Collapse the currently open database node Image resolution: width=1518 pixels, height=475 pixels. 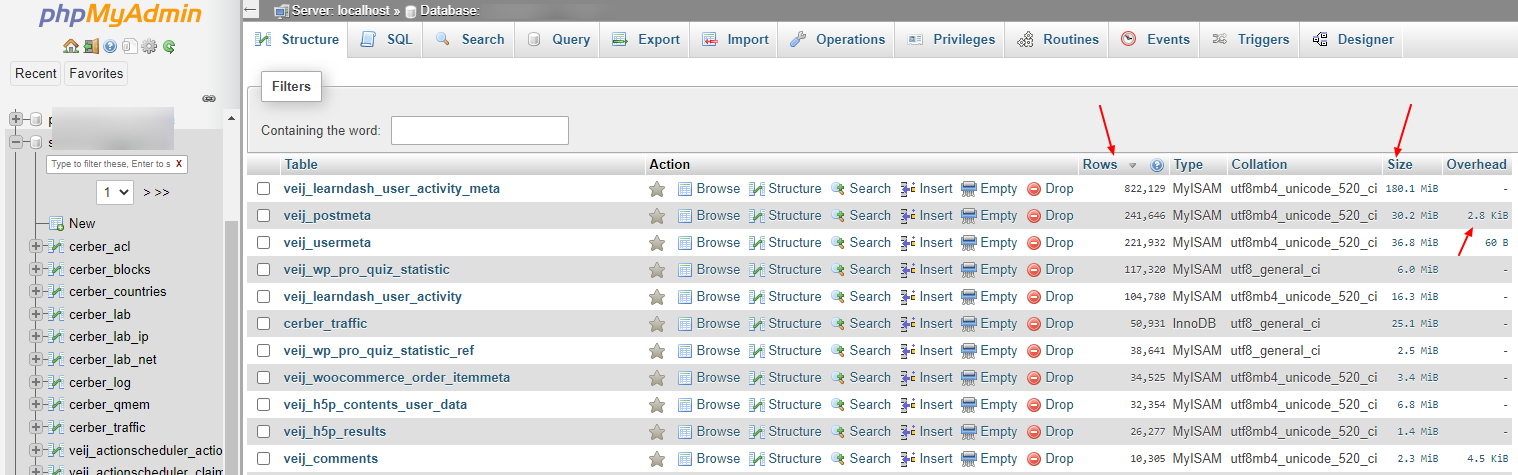[x=16, y=142]
